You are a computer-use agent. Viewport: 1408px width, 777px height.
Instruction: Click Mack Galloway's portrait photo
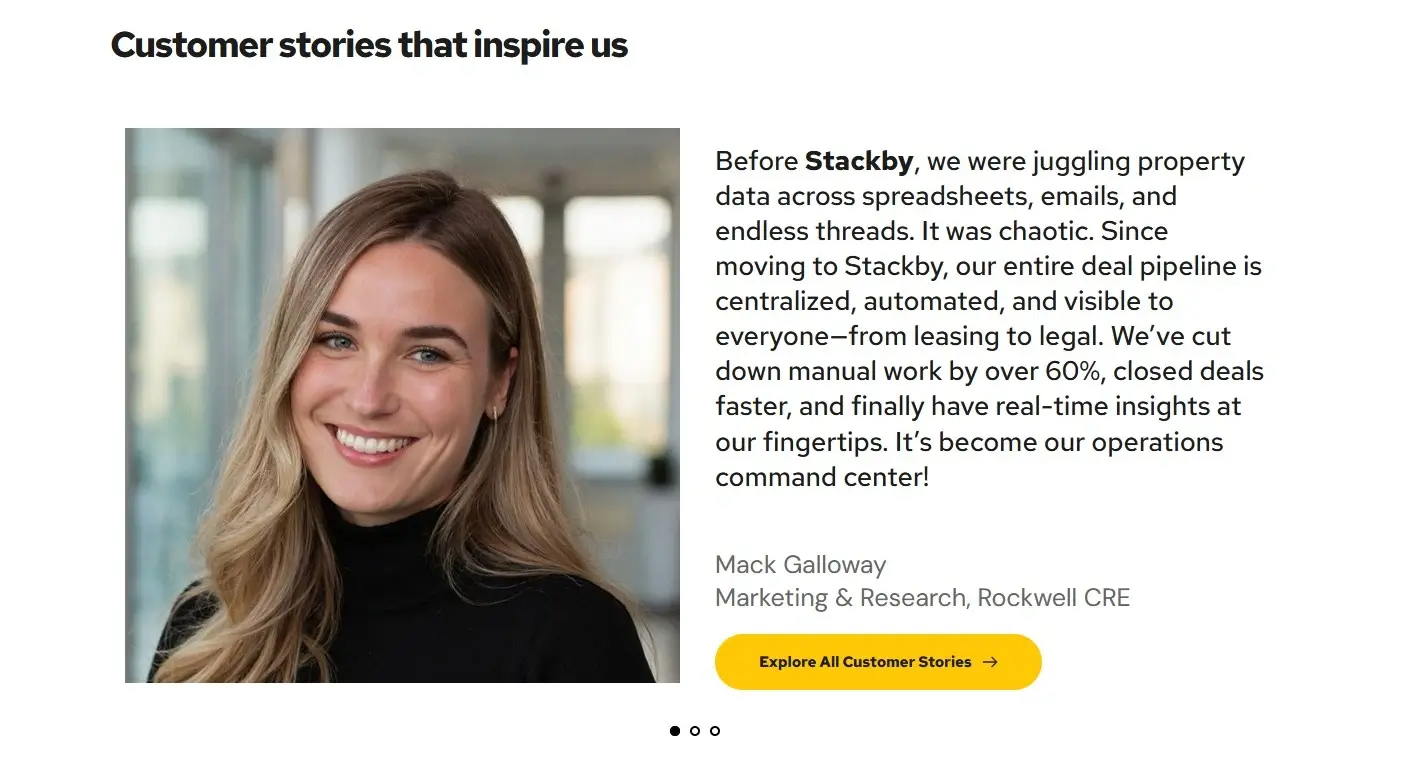click(x=402, y=404)
